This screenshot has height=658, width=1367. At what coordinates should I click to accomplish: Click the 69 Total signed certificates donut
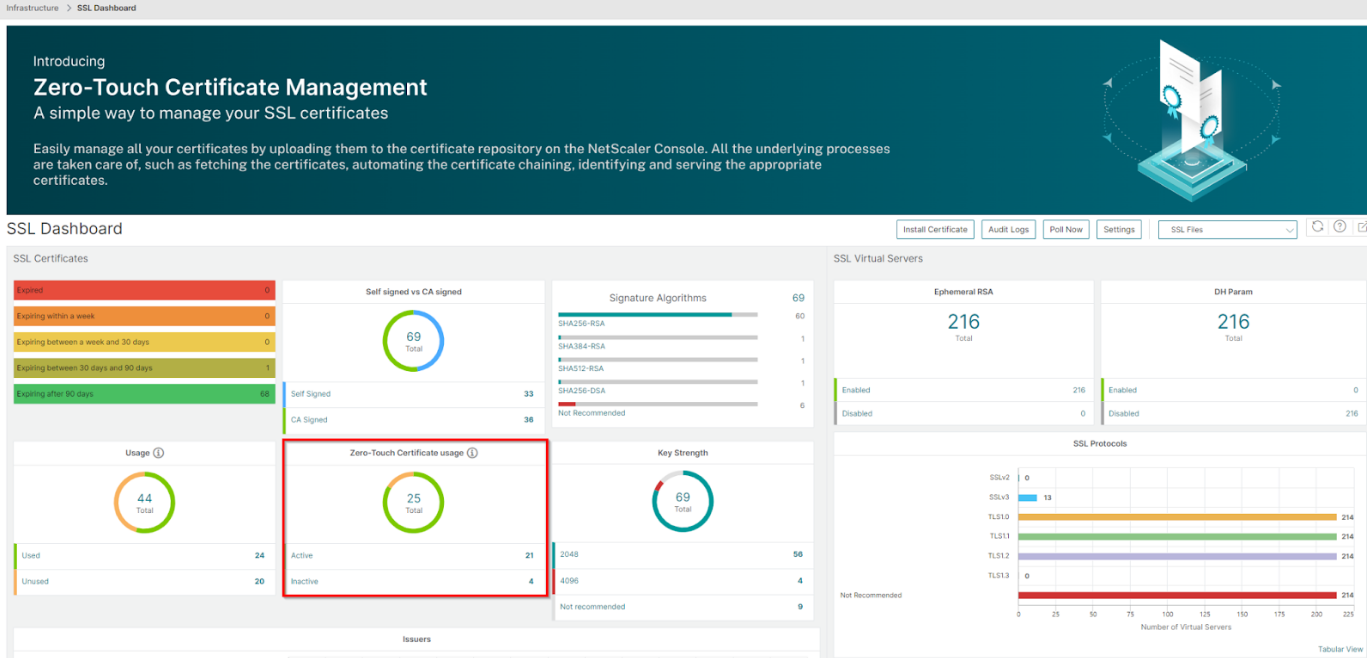point(413,340)
